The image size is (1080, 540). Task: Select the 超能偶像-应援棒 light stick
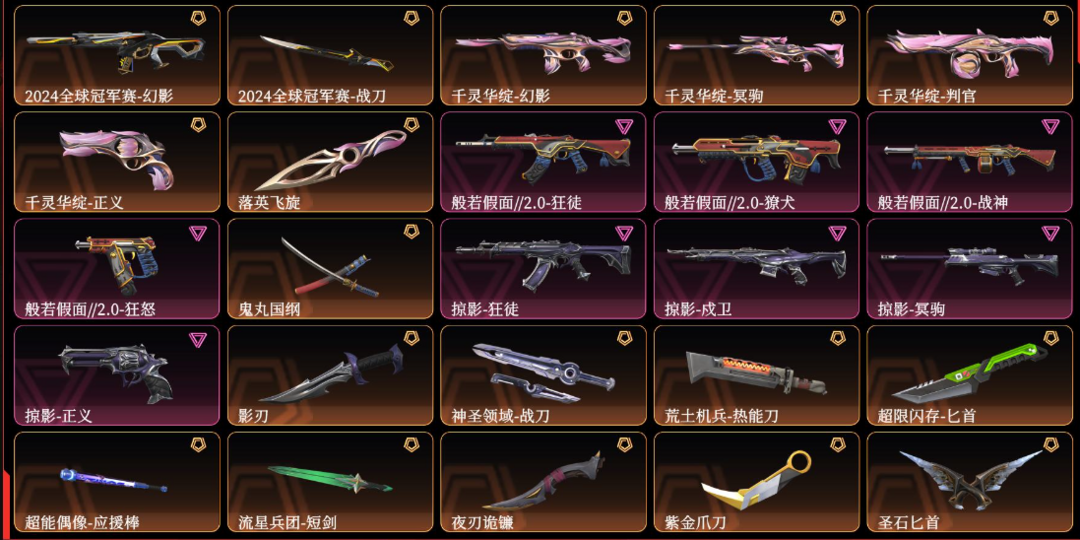[x=117, y=482]
